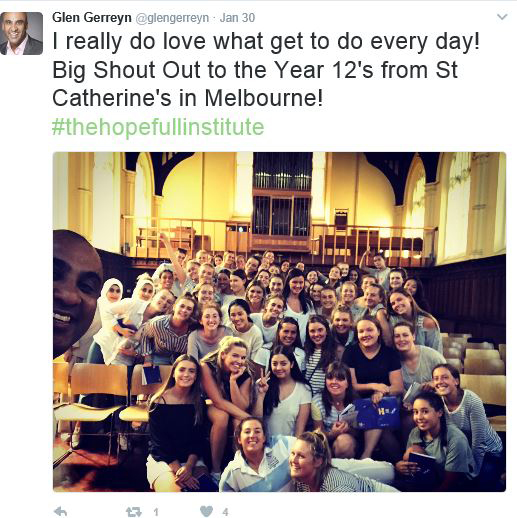Click the Glen Gerreyn display name
The height and width of the screenshot is (518, 517).
point(92,17)
